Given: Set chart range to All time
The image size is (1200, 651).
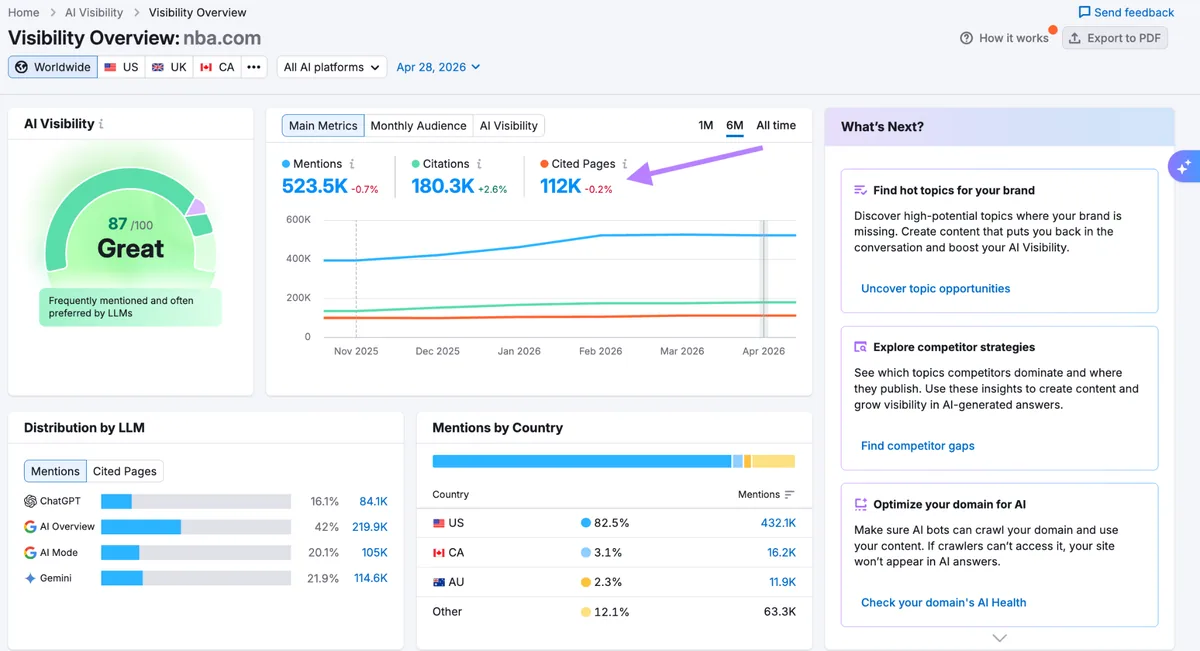Looking at the screenshot, I should pos(776,125).
